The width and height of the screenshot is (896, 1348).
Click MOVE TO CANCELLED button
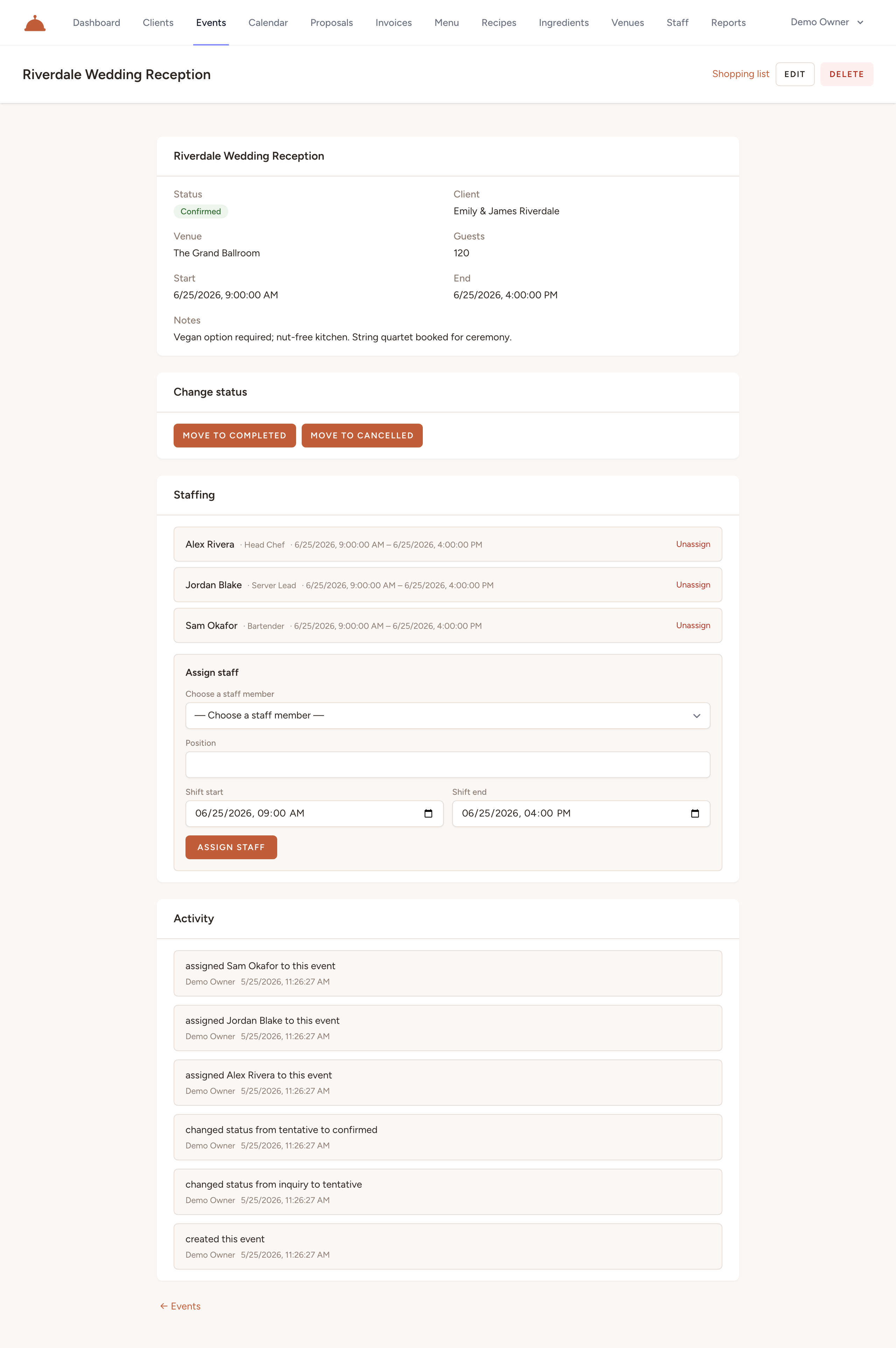(362, 436)
